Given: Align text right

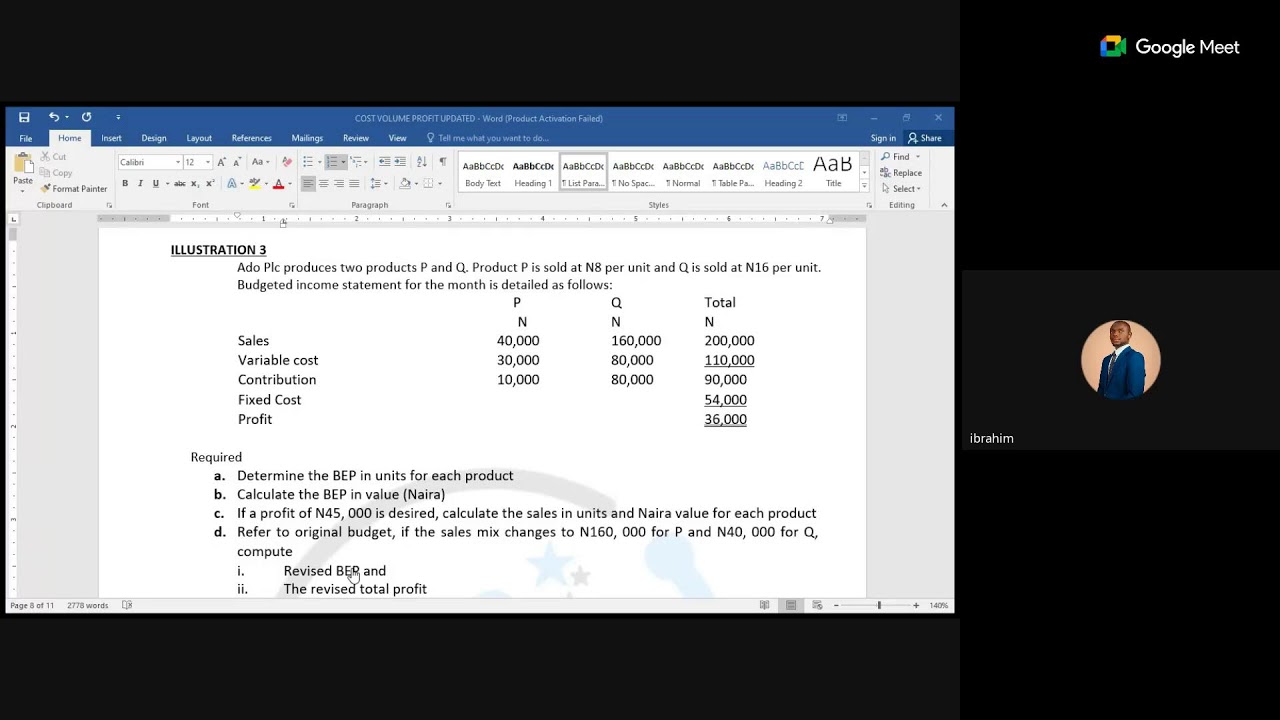Looking at the screenshot, I should click(x=339, y=184).
